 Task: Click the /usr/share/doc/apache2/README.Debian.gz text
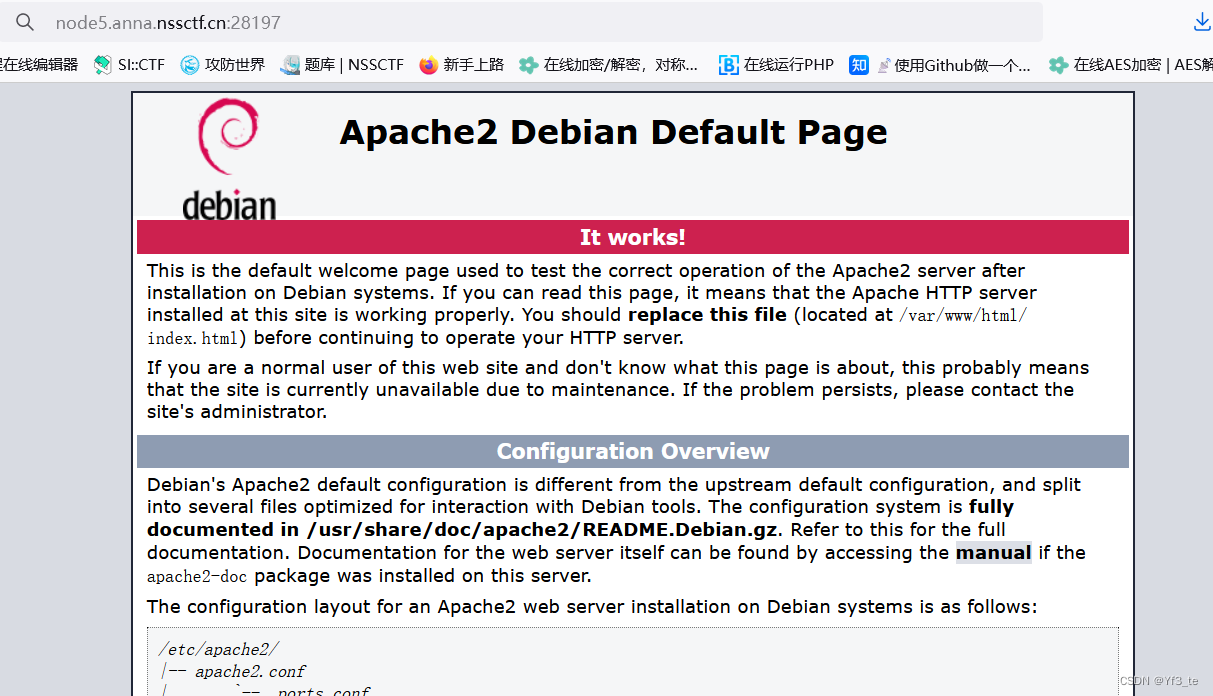(540, 530)
